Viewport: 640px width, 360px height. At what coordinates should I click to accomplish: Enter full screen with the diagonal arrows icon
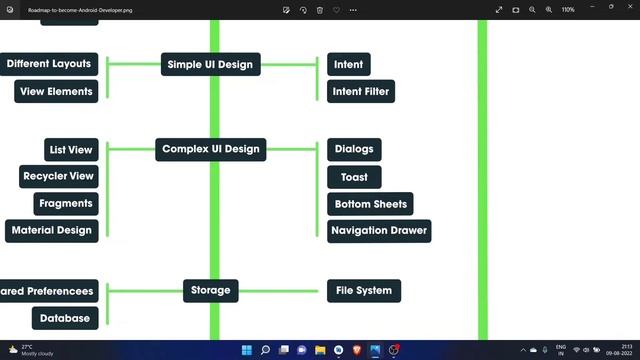click(499, 10)
